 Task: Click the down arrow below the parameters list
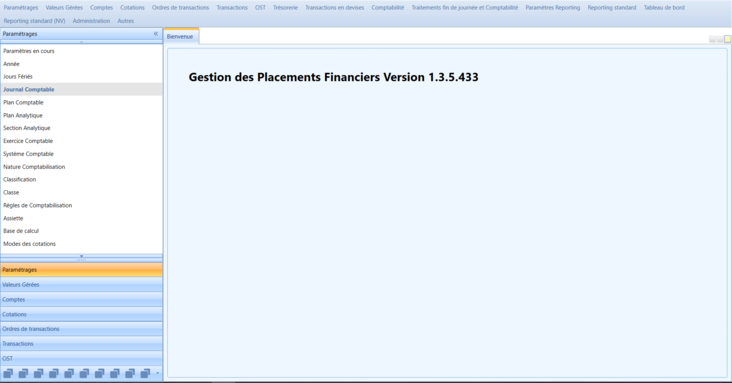81,256
